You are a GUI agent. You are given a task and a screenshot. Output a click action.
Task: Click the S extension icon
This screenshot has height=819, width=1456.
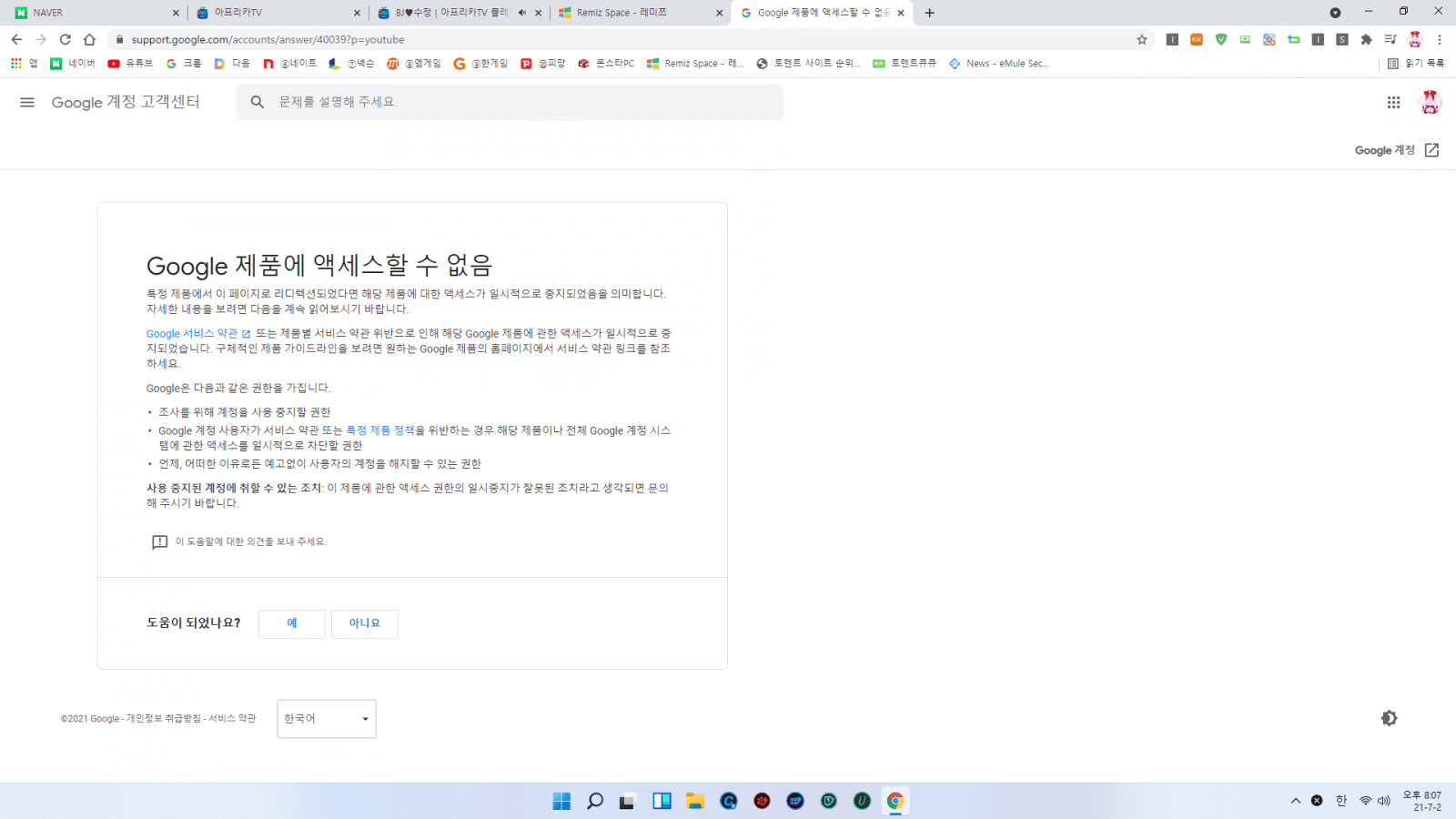(1342, 39)
